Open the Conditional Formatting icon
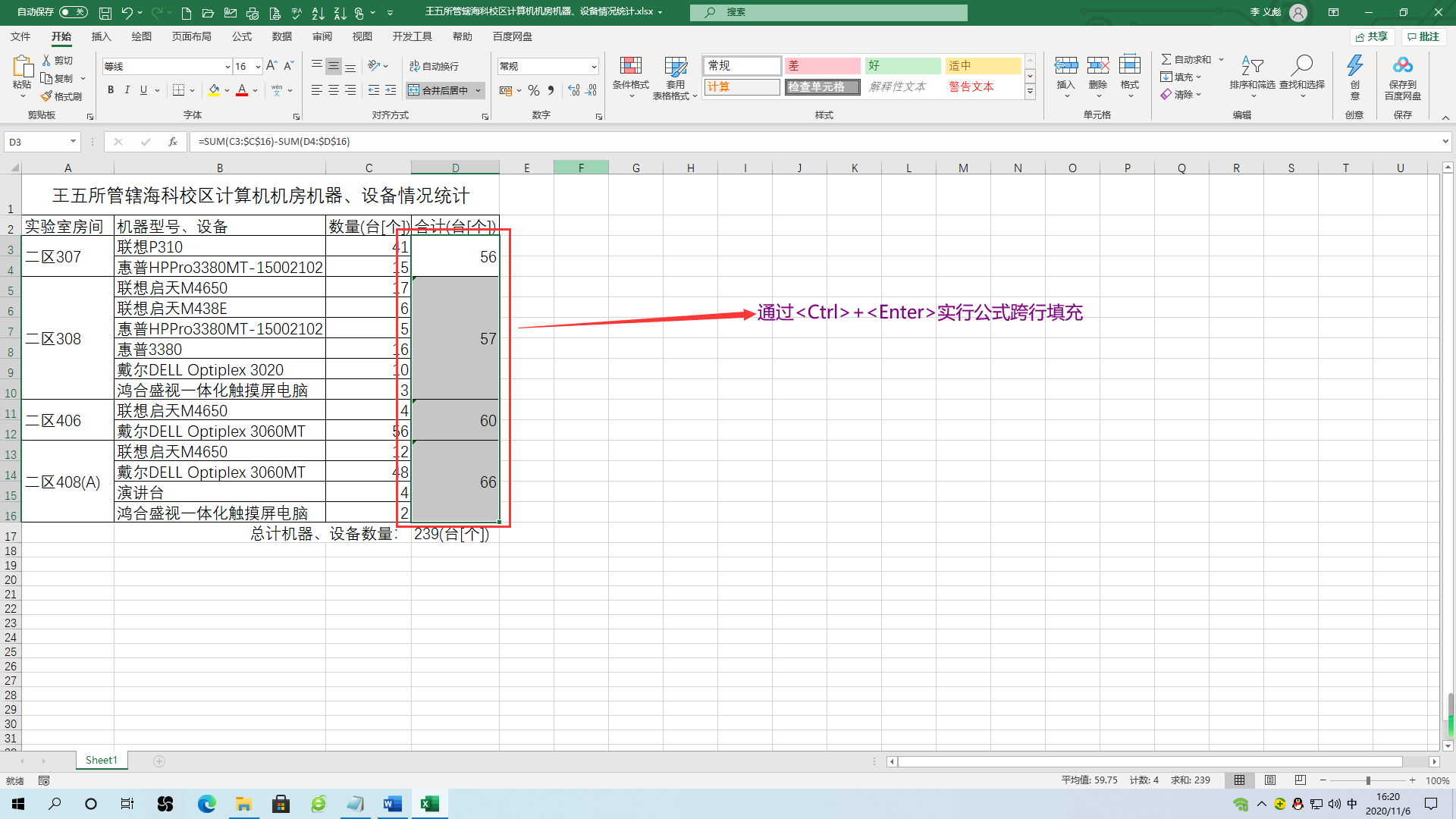 (x=631, y=66)
